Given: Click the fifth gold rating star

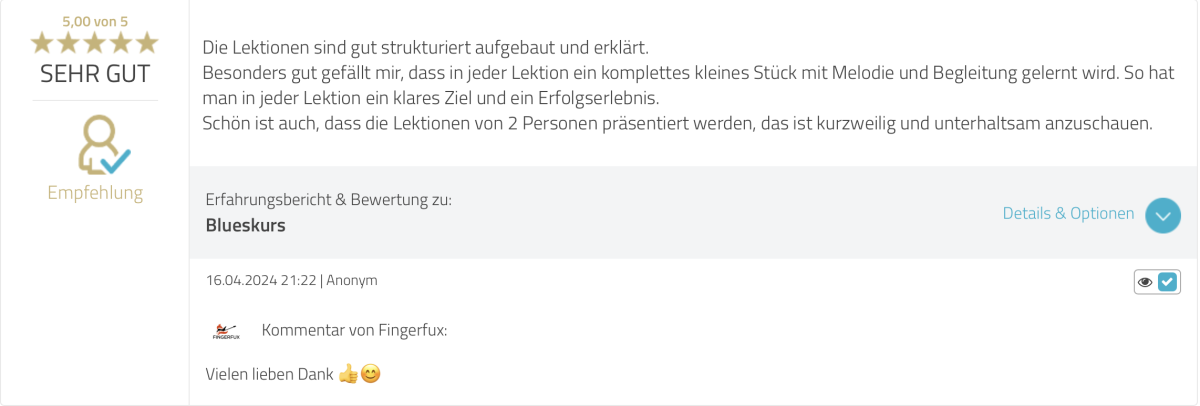Looking at the screenshot, I should (x=147, y=42).
